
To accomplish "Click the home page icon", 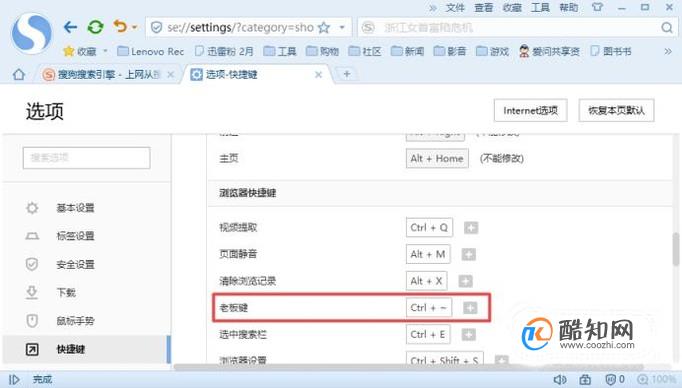I will coord(19,75).
